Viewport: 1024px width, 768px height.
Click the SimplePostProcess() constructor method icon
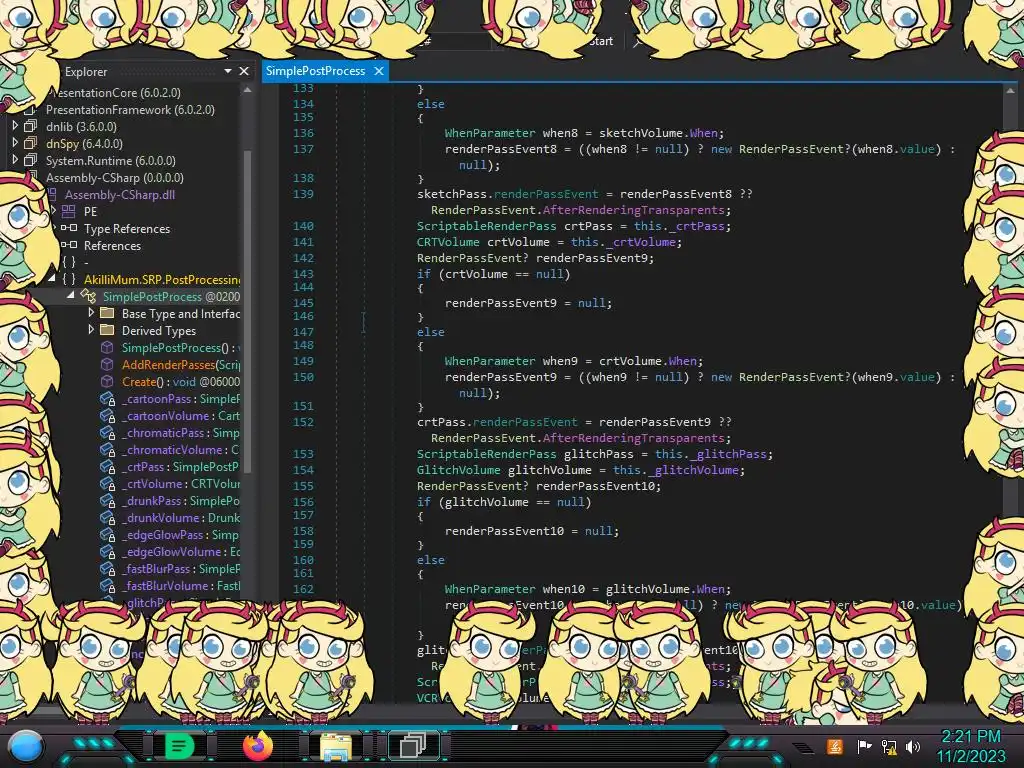[107, 347]
